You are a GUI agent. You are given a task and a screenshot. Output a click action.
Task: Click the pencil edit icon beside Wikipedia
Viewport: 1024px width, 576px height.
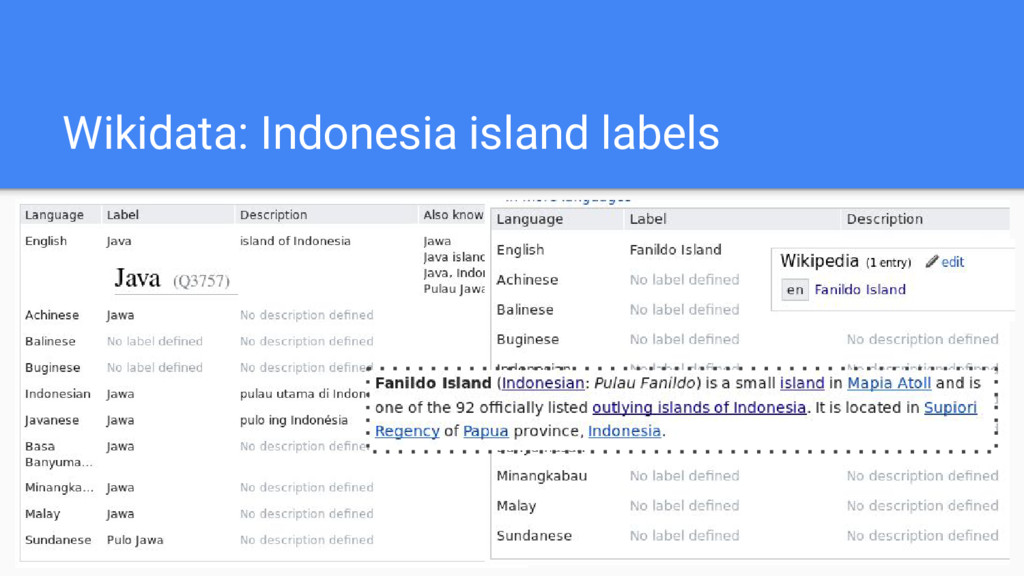pos(931,262)
